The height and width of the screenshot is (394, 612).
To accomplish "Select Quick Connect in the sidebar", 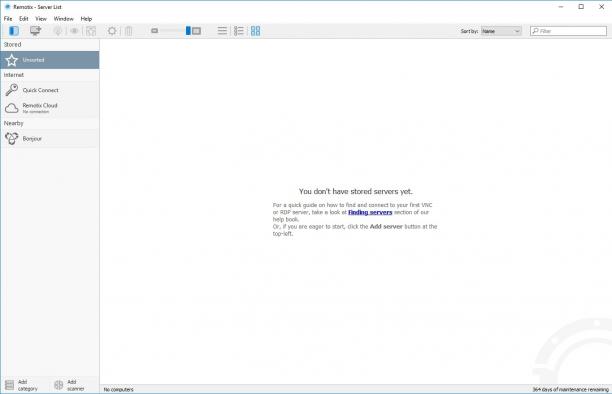I will [50, 90].
